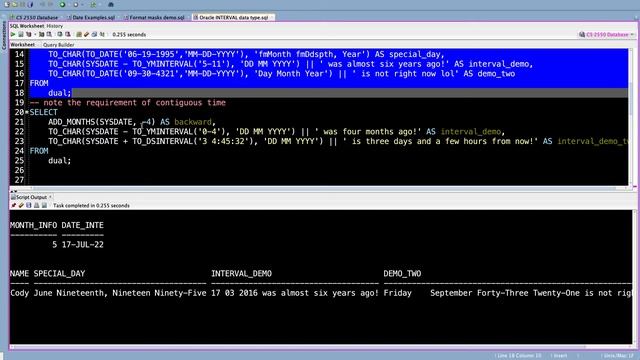Click the green Back navigation icon
This screenshot has width=640, height=360.
tap(62, 4)
